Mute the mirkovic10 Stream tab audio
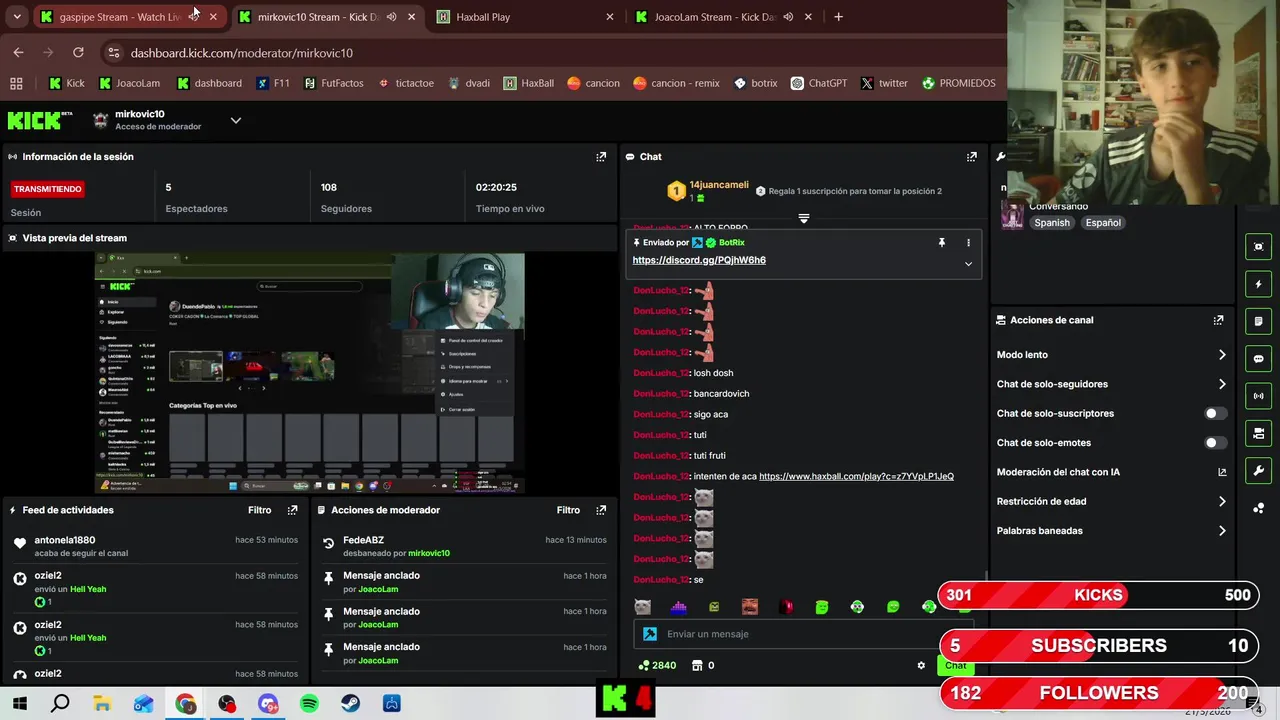Image resolution: width=1280 pixels, height=720 pixels. click(392, 17)
